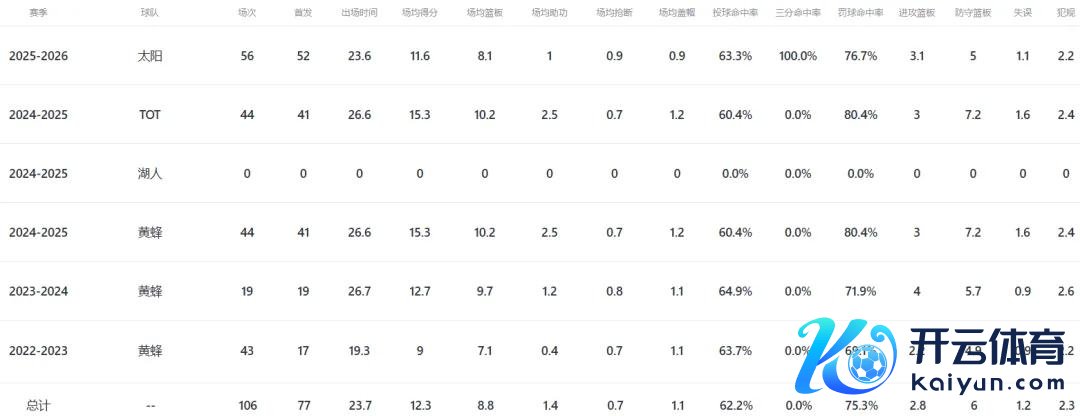Click the 三分命中率 column header
The image size is (1080, 416).
coord(798,14)
